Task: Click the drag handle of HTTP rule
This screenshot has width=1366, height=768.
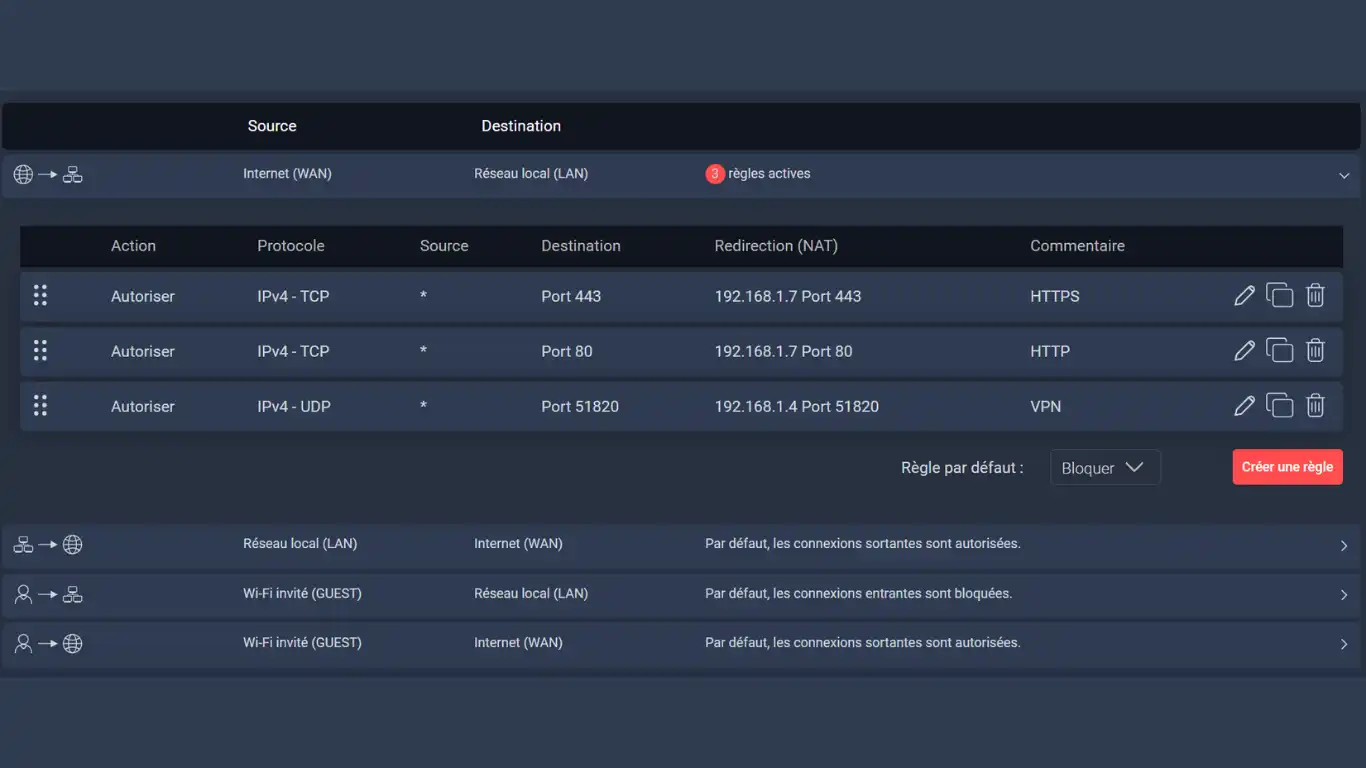Action: [x=40, y=351]
